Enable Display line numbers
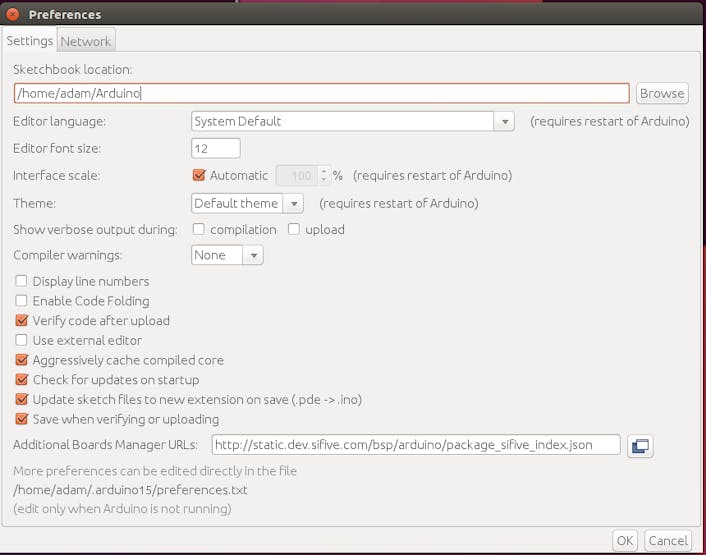Screen dimensions: 706x555 21,281
